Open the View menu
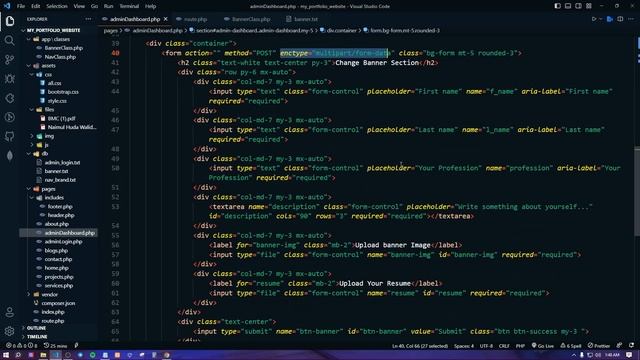 (79, 6)
